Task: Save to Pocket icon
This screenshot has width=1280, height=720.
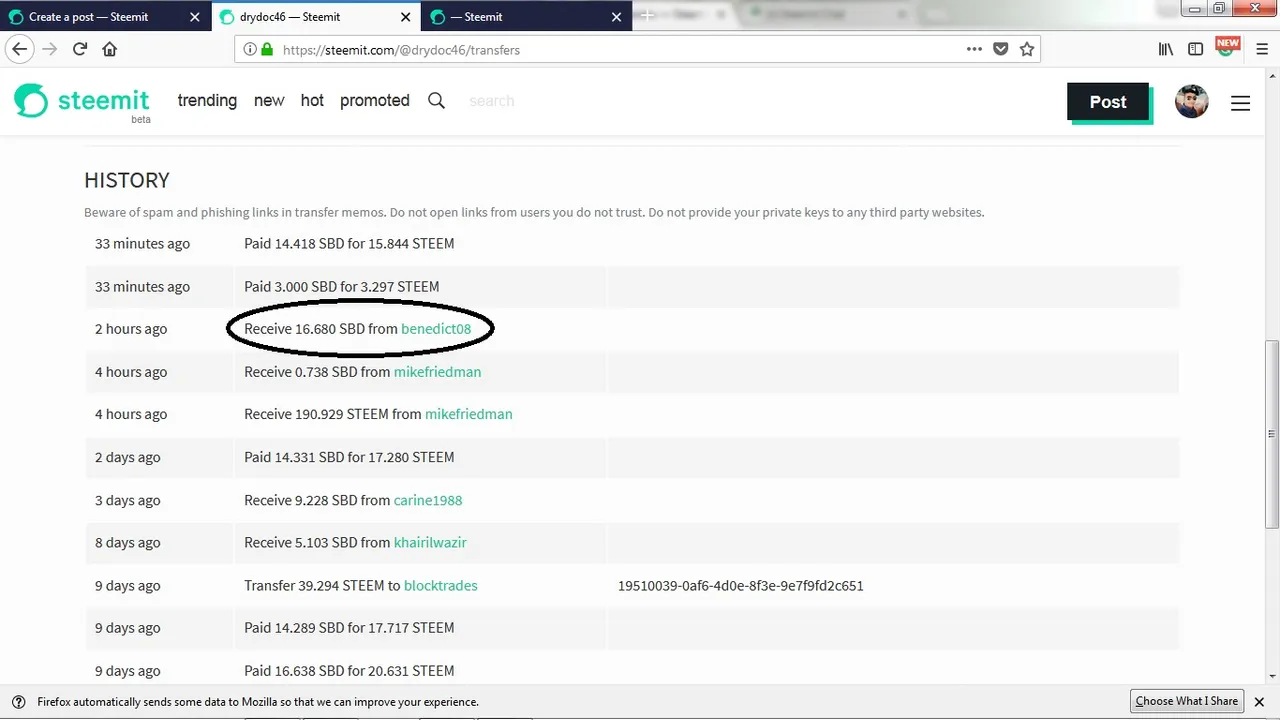Action: (1000, 49)
